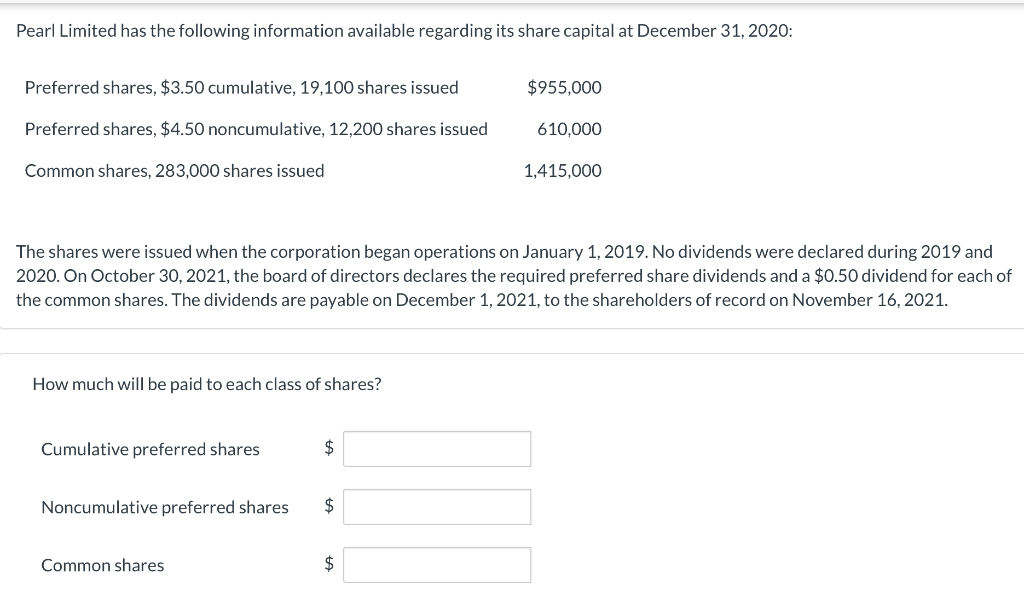The image size is (1024, 602).
Task: Click the row Preferred shares, $3.50 cumulative
Action: 241,87
